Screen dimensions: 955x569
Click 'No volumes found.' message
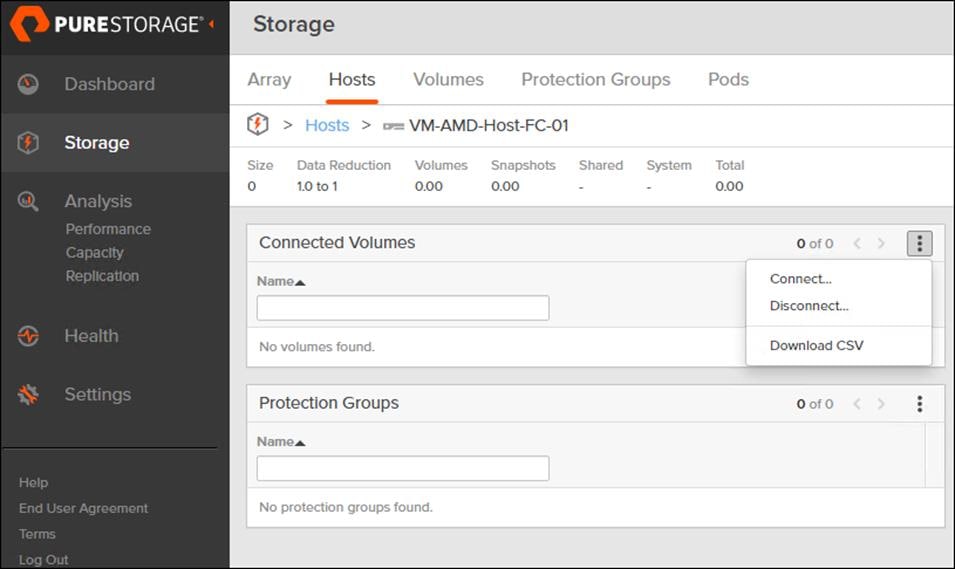coord(317,347)
